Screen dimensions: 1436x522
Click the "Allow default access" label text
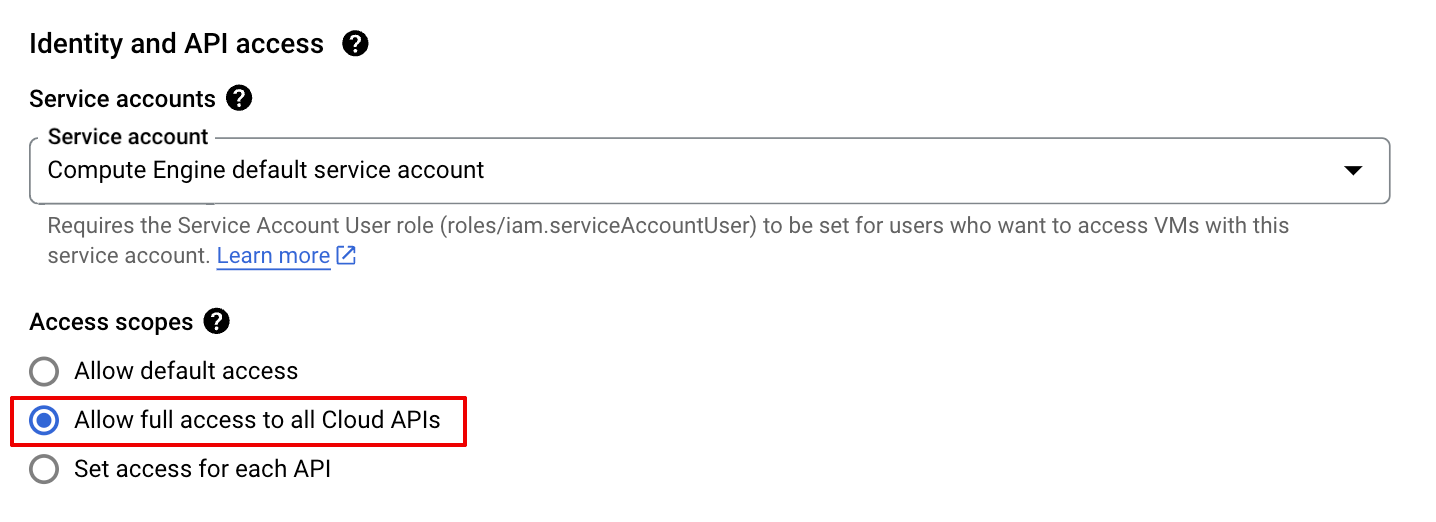pyautogui.click(x=186, y=372)
